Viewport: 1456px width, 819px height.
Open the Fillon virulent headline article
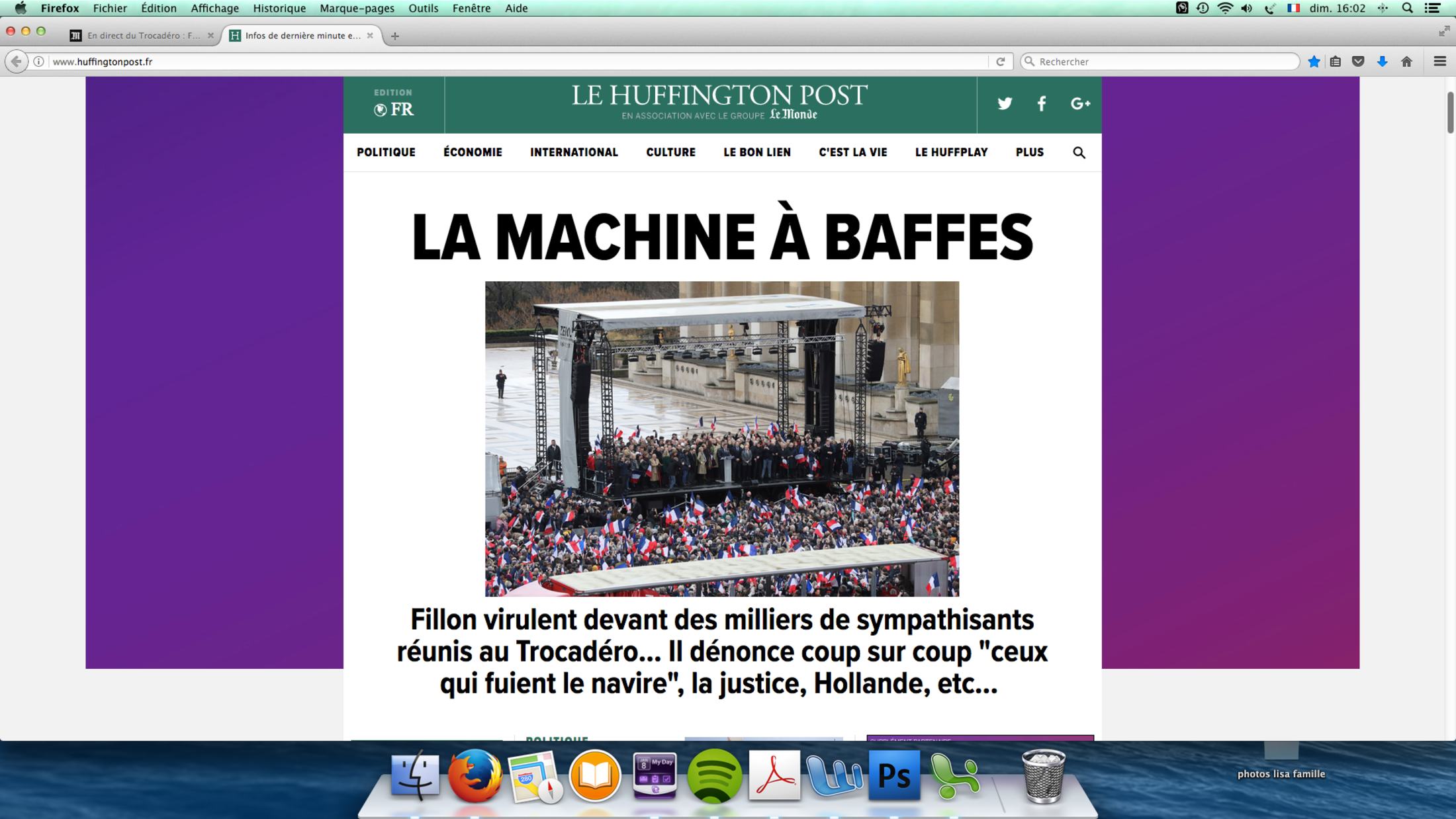point(721,651)
